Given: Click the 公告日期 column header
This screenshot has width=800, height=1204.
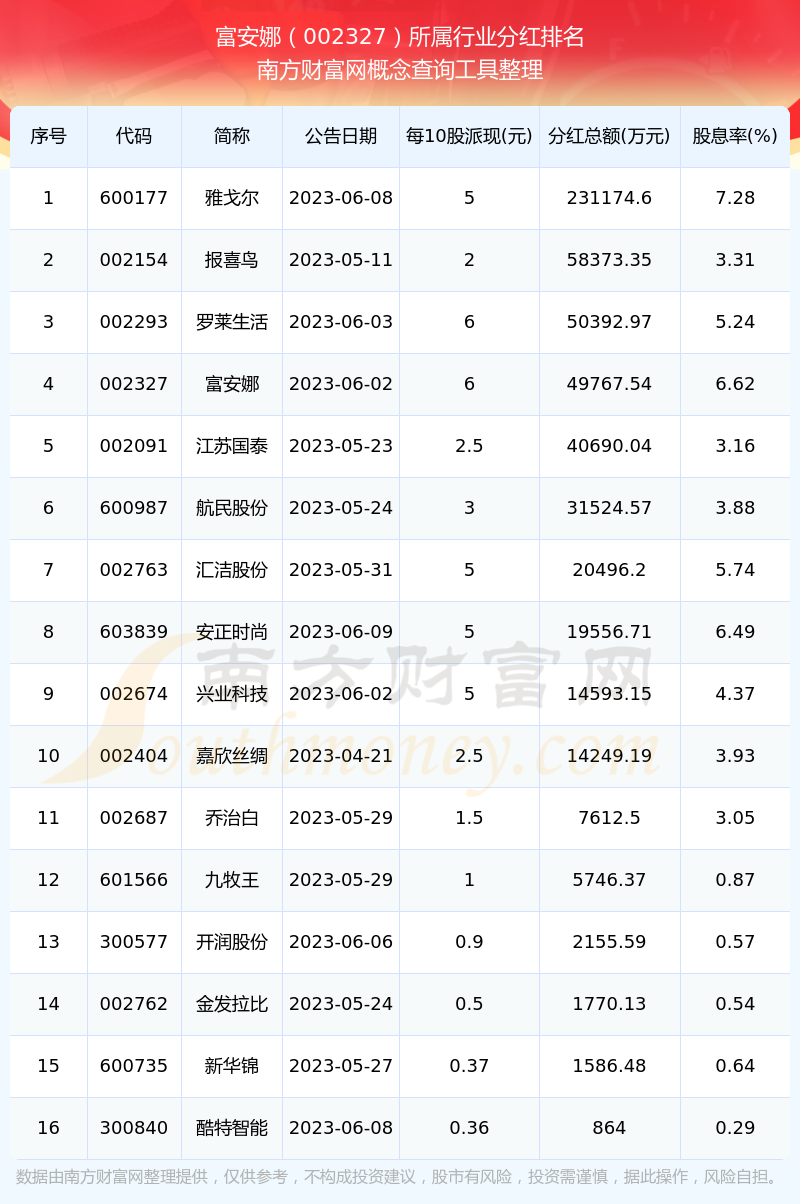Looking at the screenshot, I should (x=341, y=136).
